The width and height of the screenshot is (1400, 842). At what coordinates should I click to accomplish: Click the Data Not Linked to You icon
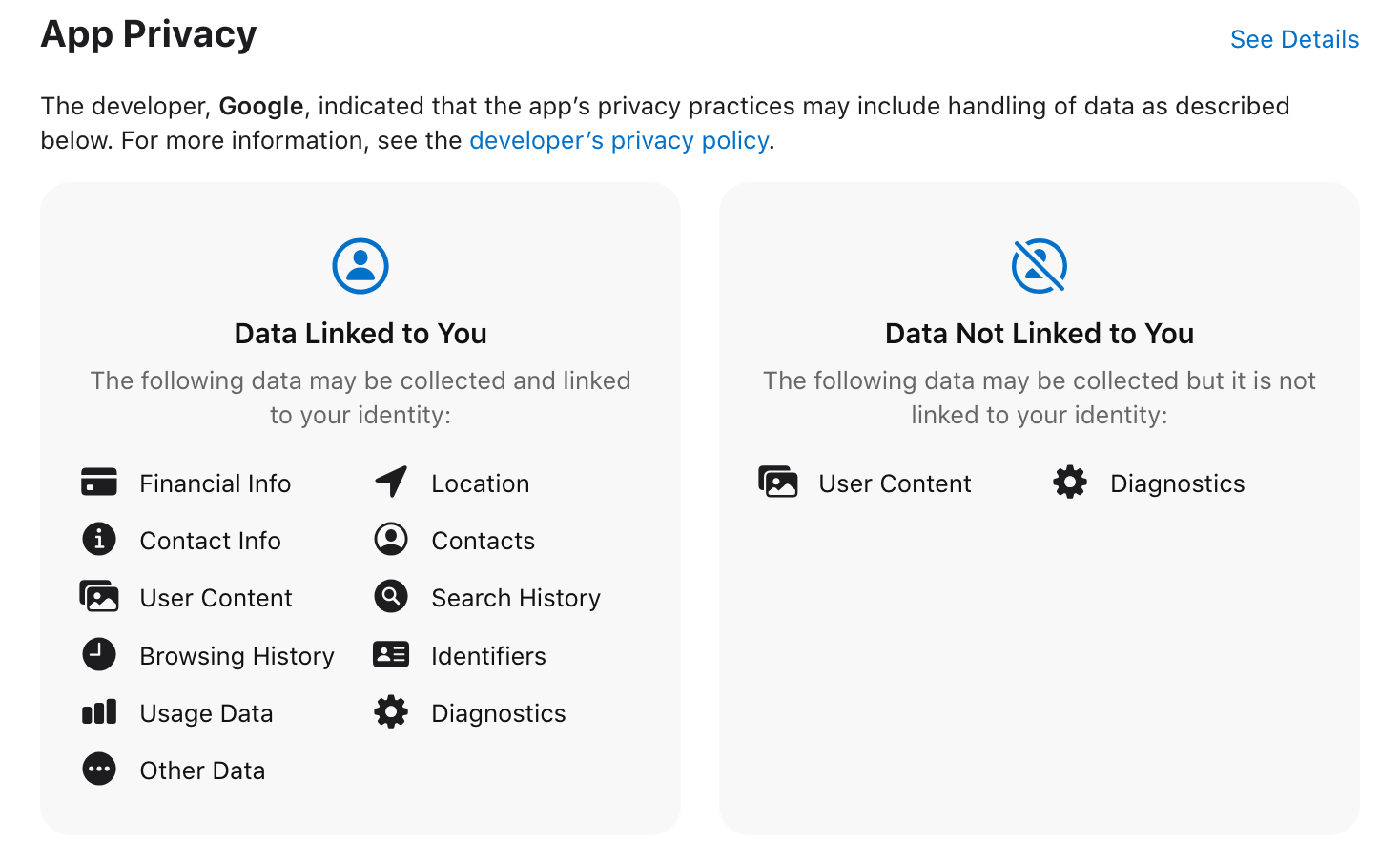coord(1039,266)
